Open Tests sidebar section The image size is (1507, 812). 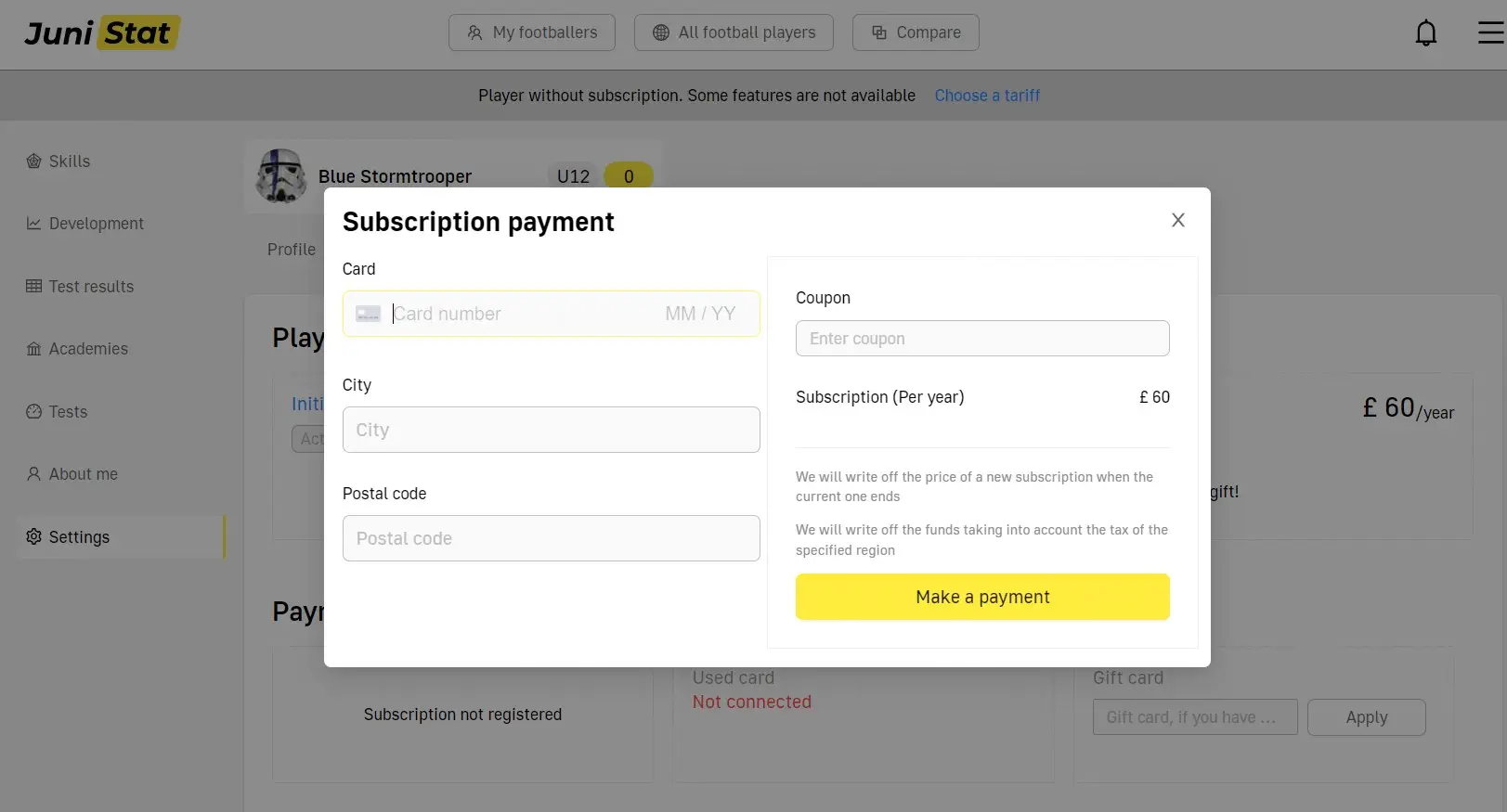(68, 412)
